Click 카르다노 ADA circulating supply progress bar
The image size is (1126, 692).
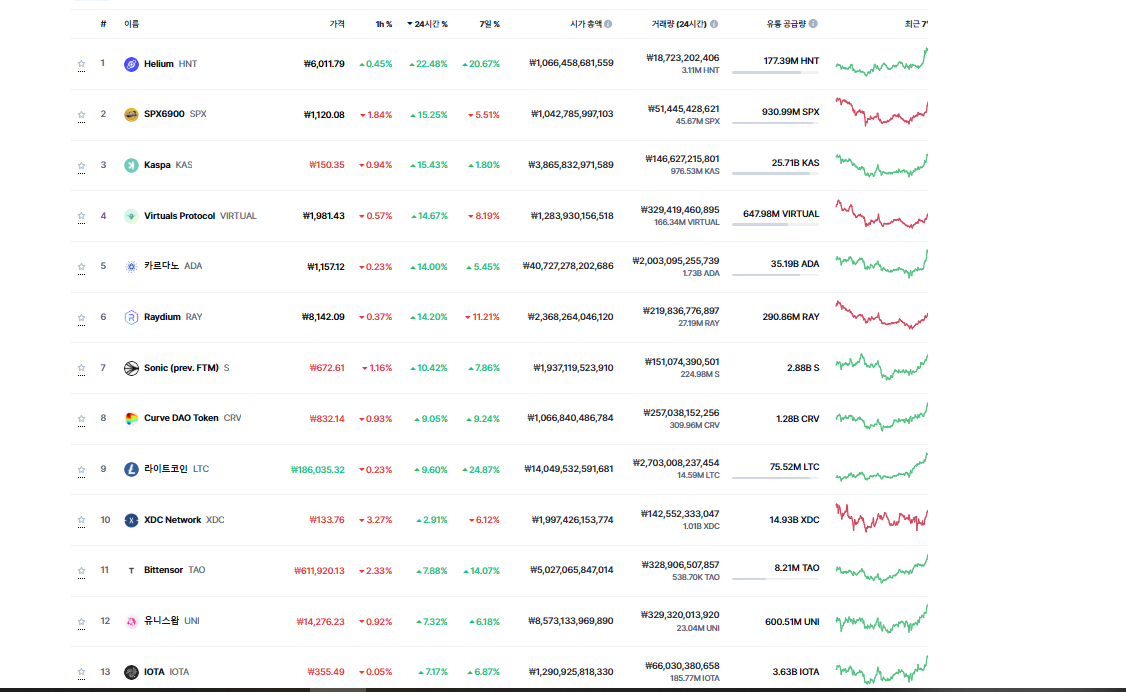point(776,275)
